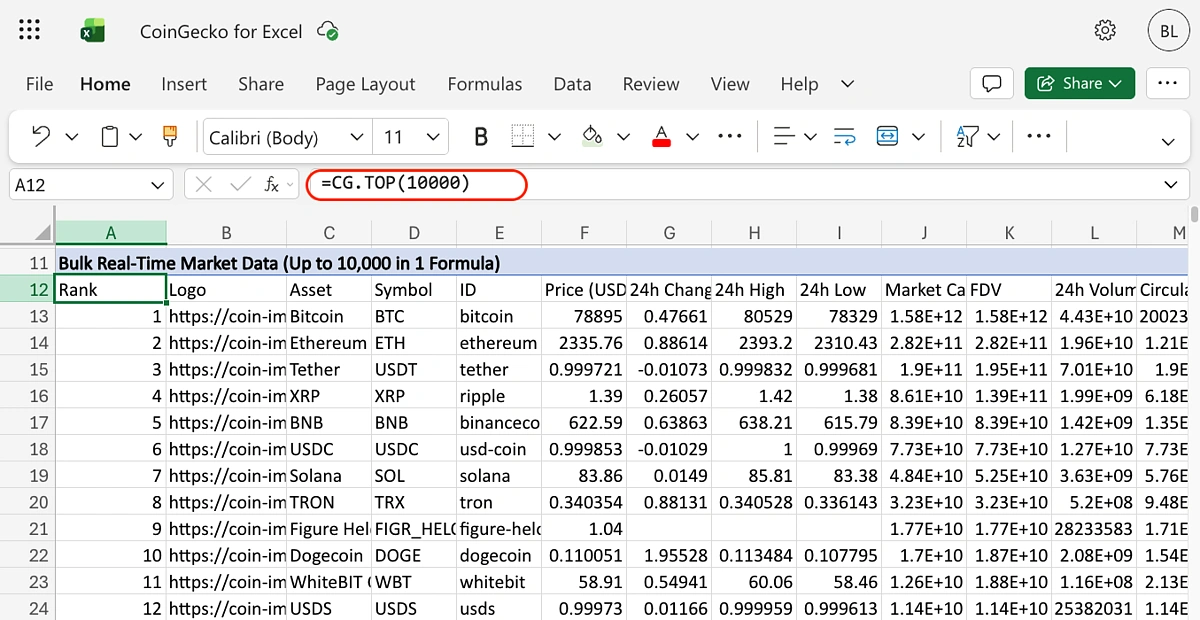The image size is (1200, 620).
Task: Open more font options ellipsis
Action: point(730,136)
